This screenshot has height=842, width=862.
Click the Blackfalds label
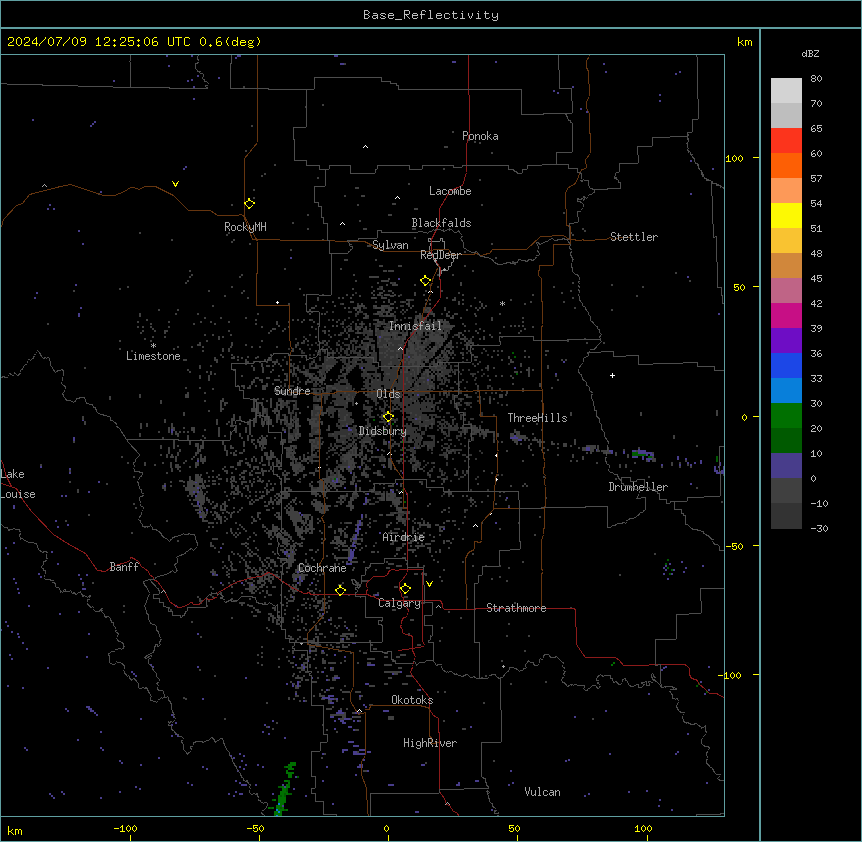(441, 223)
